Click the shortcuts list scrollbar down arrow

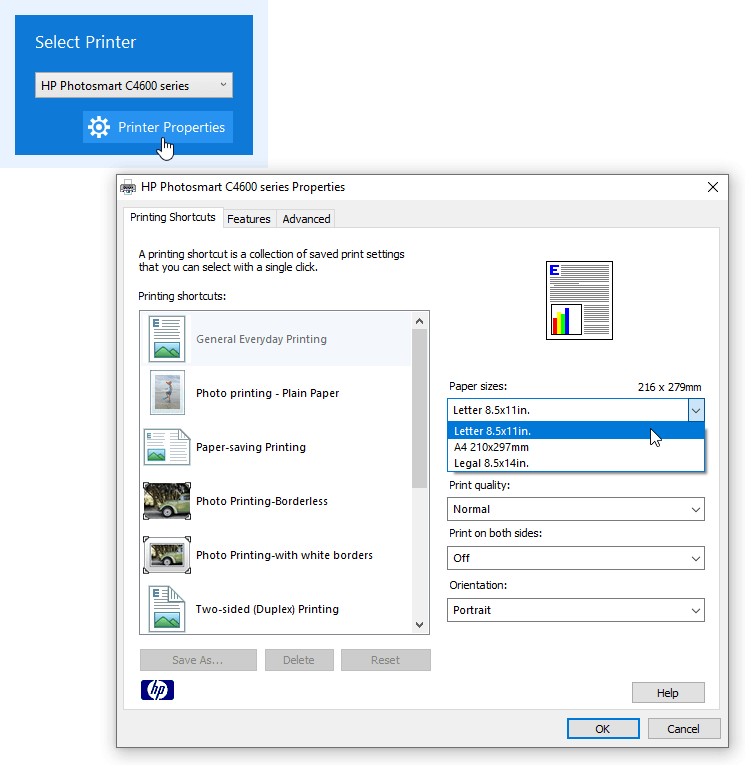click(420, 625)
